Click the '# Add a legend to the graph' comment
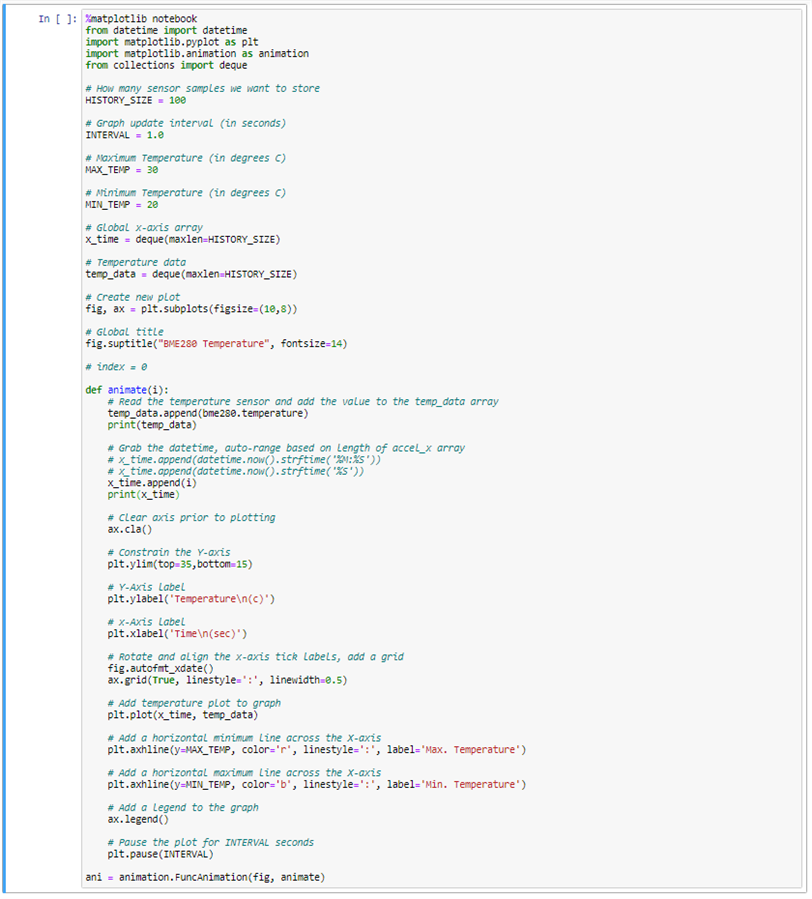The image size is (812, 899). (183, 807)
